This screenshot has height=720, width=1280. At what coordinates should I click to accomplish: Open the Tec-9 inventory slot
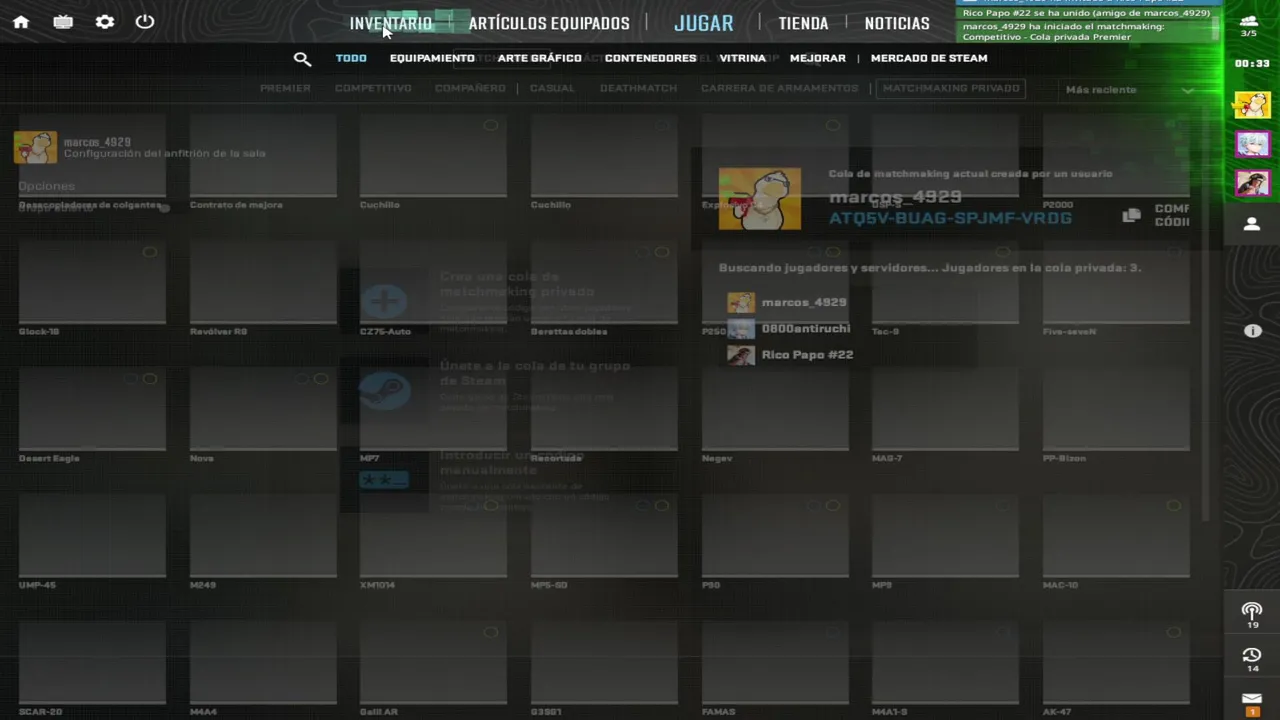945,288
